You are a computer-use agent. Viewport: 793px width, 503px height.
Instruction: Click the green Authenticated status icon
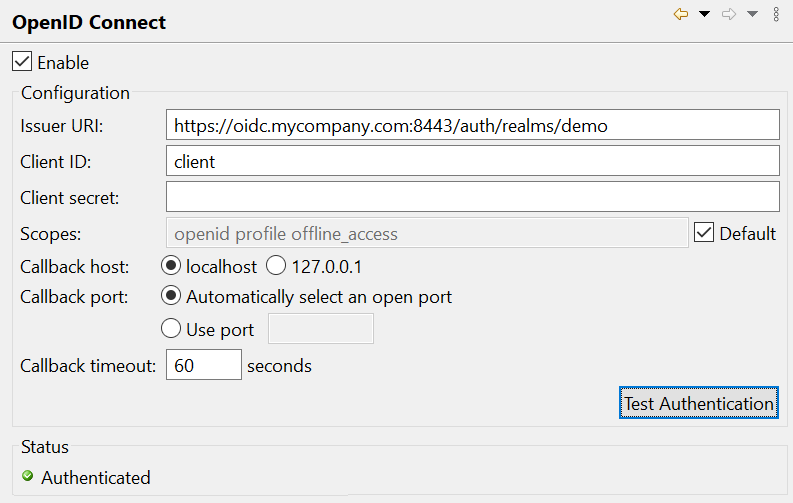(x=28, y=476)
